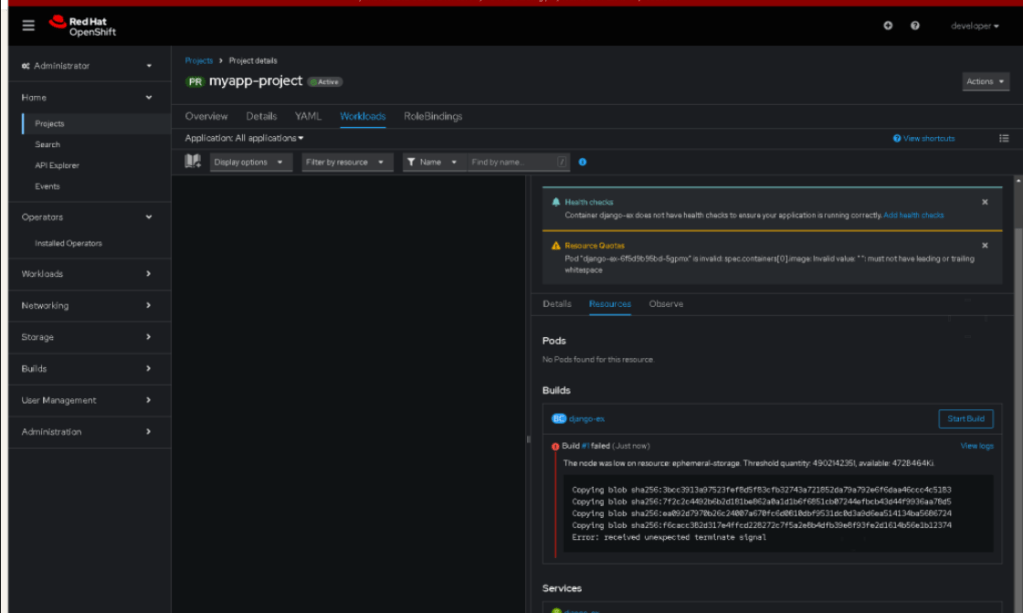This screenshot has width=1023, height=613.
Task: Open the developer user menu
Action: pyautogui.click(x=975, y=26)
